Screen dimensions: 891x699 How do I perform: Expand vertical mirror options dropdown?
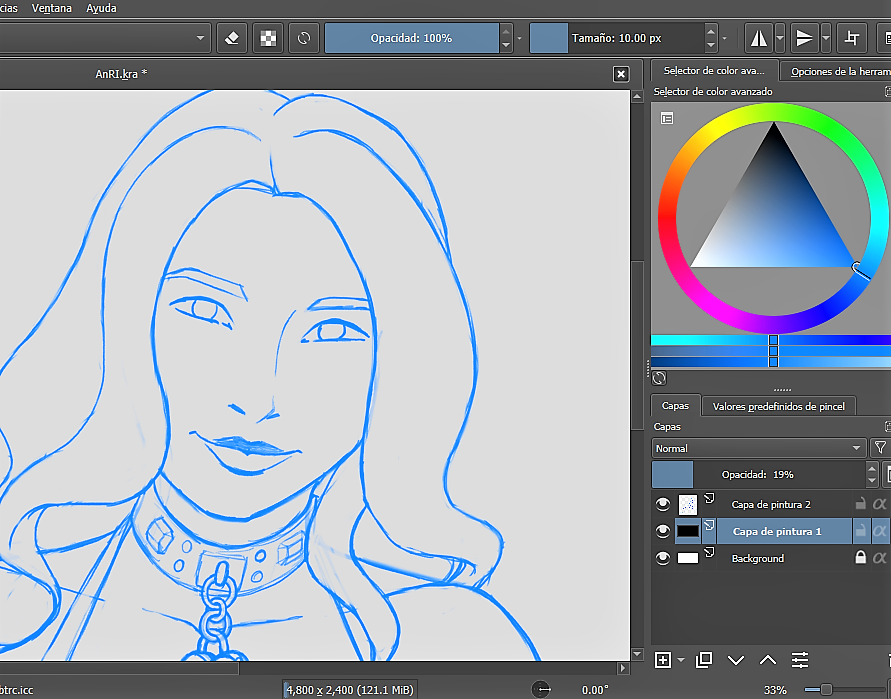click(826, 38)
